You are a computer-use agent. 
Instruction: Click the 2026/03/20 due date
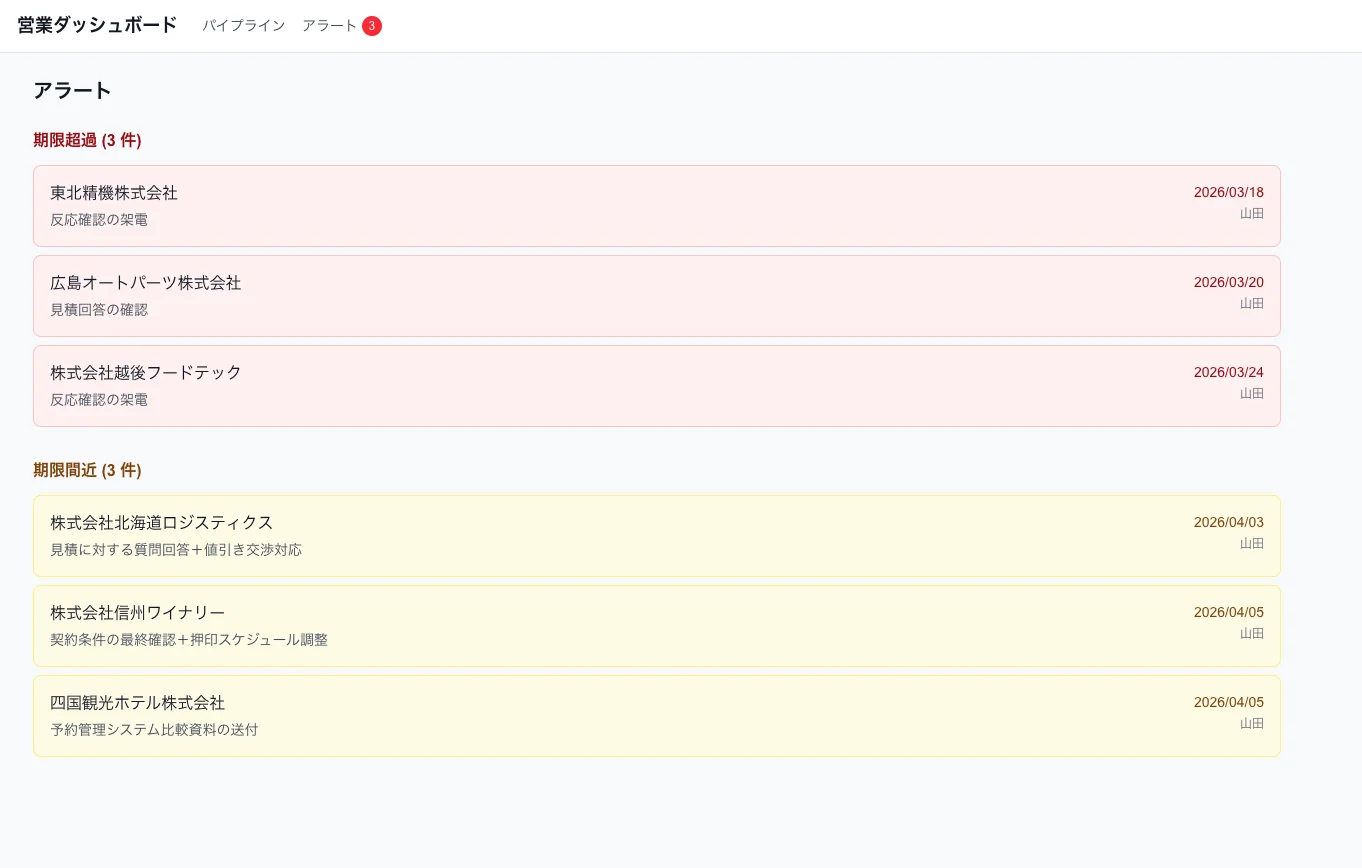(1228, 282)
